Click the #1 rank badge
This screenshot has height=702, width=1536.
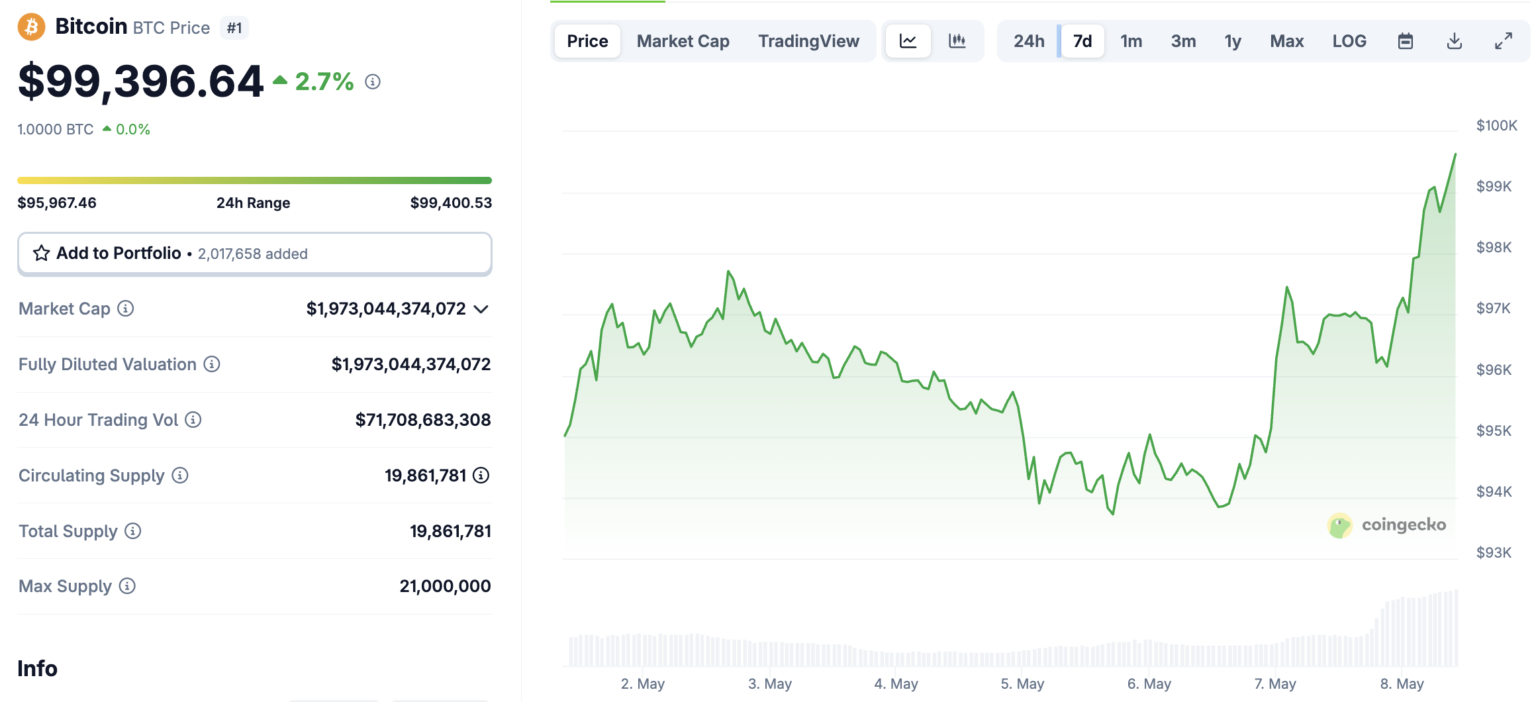click(x=235, y=27)
